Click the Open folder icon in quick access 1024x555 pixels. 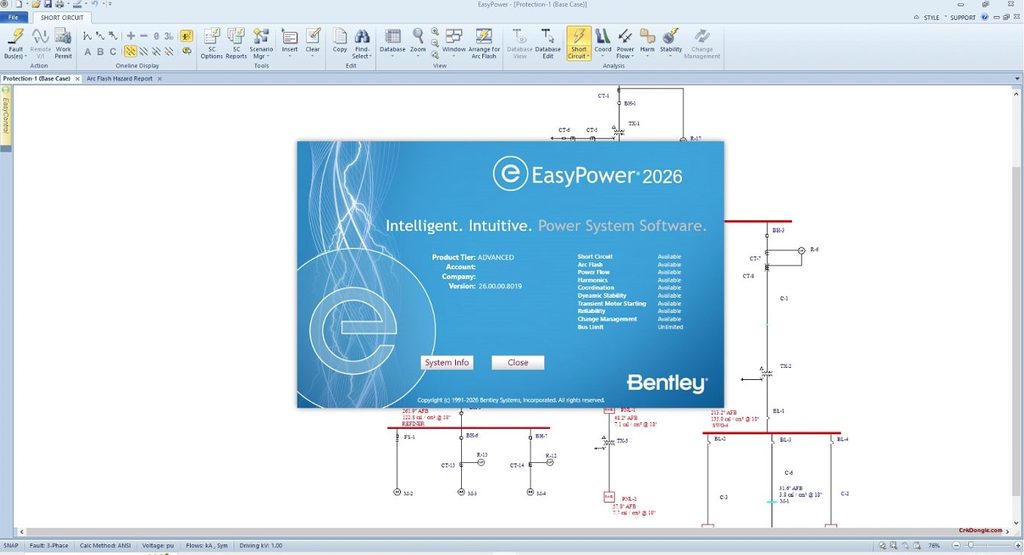(x=36, y=4)
